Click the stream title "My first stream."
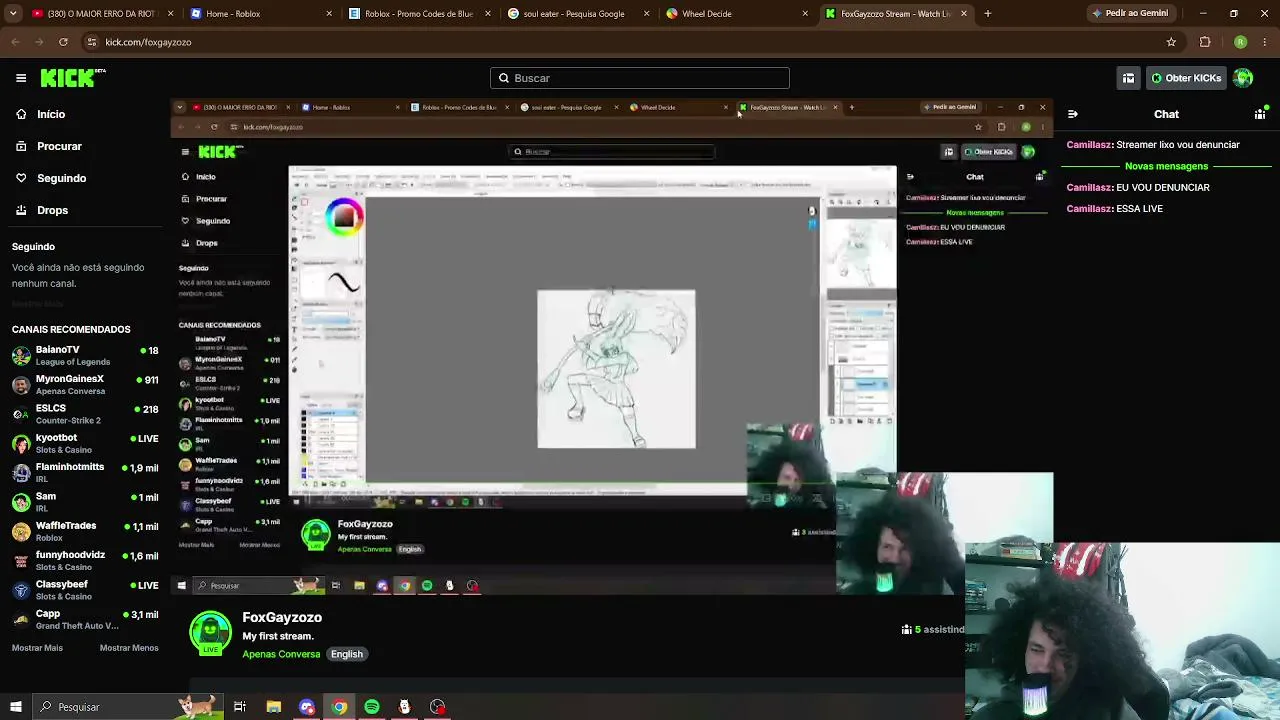Screen dimensions: 1280x720 [278, 636]
